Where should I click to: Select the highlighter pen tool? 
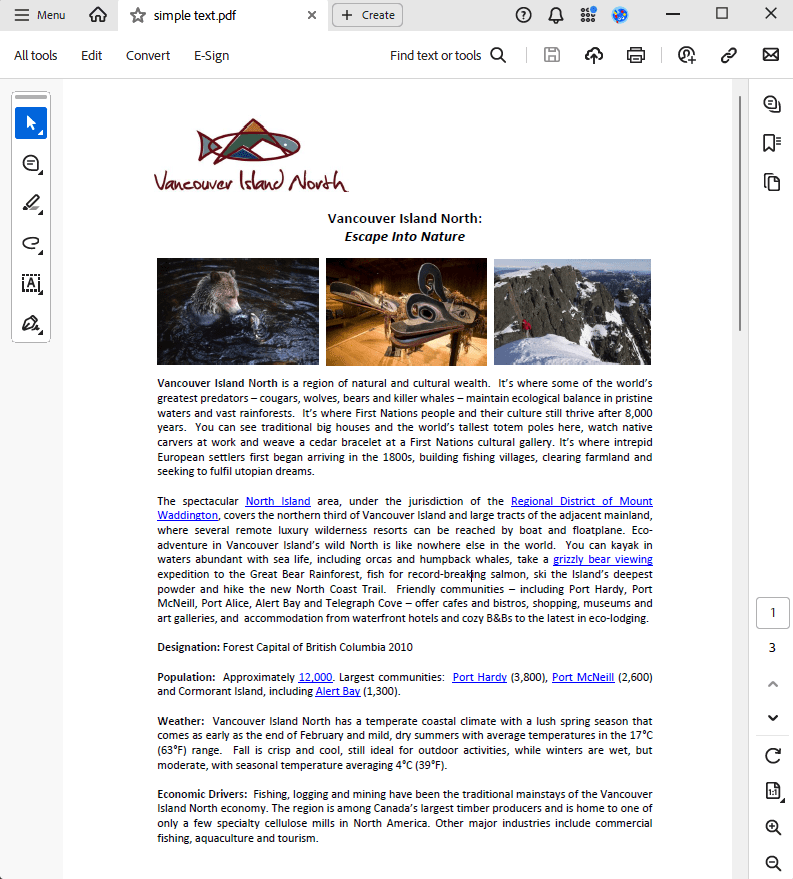[x=31, y=203]
